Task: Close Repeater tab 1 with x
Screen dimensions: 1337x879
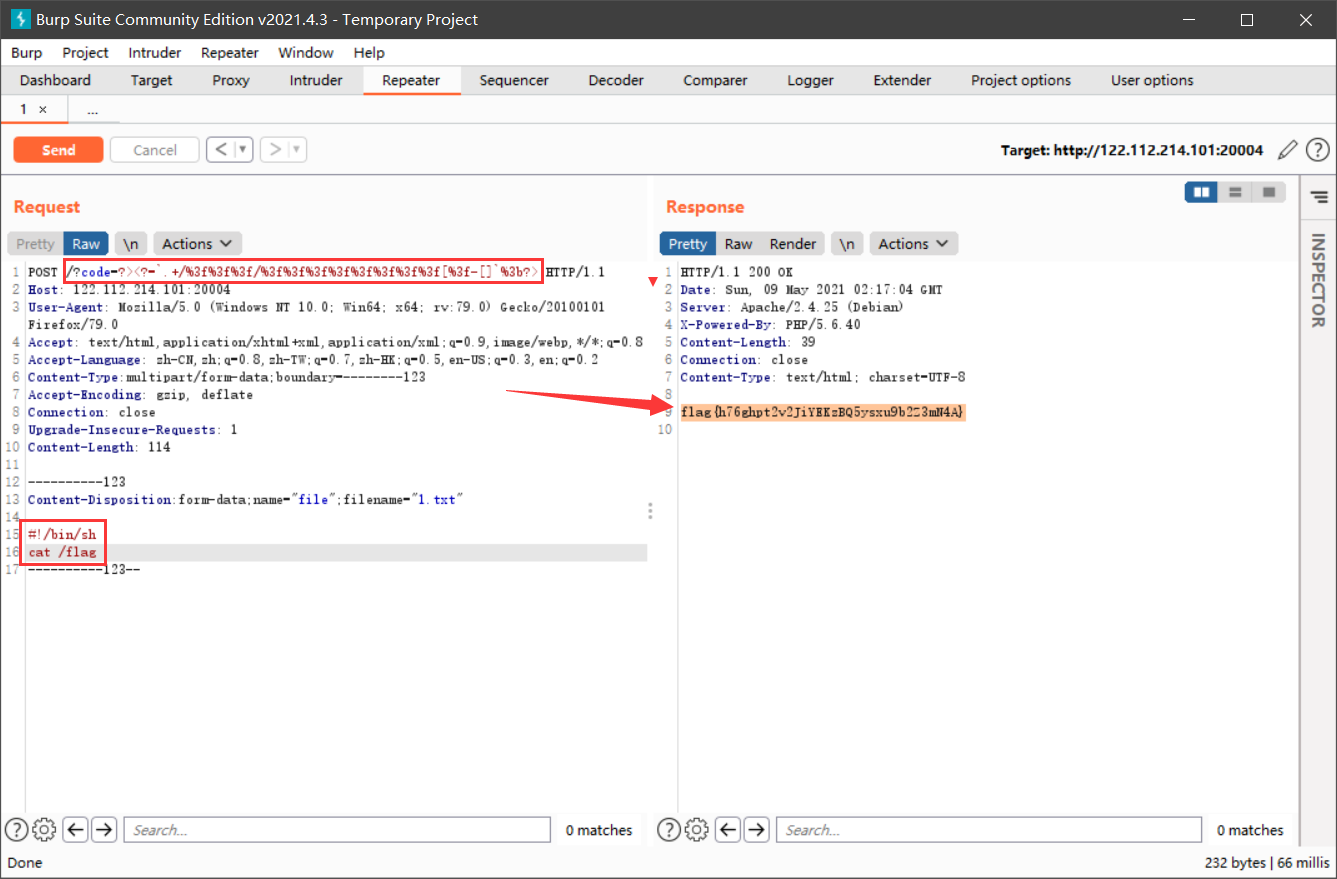Action: [x=43, y=110]
